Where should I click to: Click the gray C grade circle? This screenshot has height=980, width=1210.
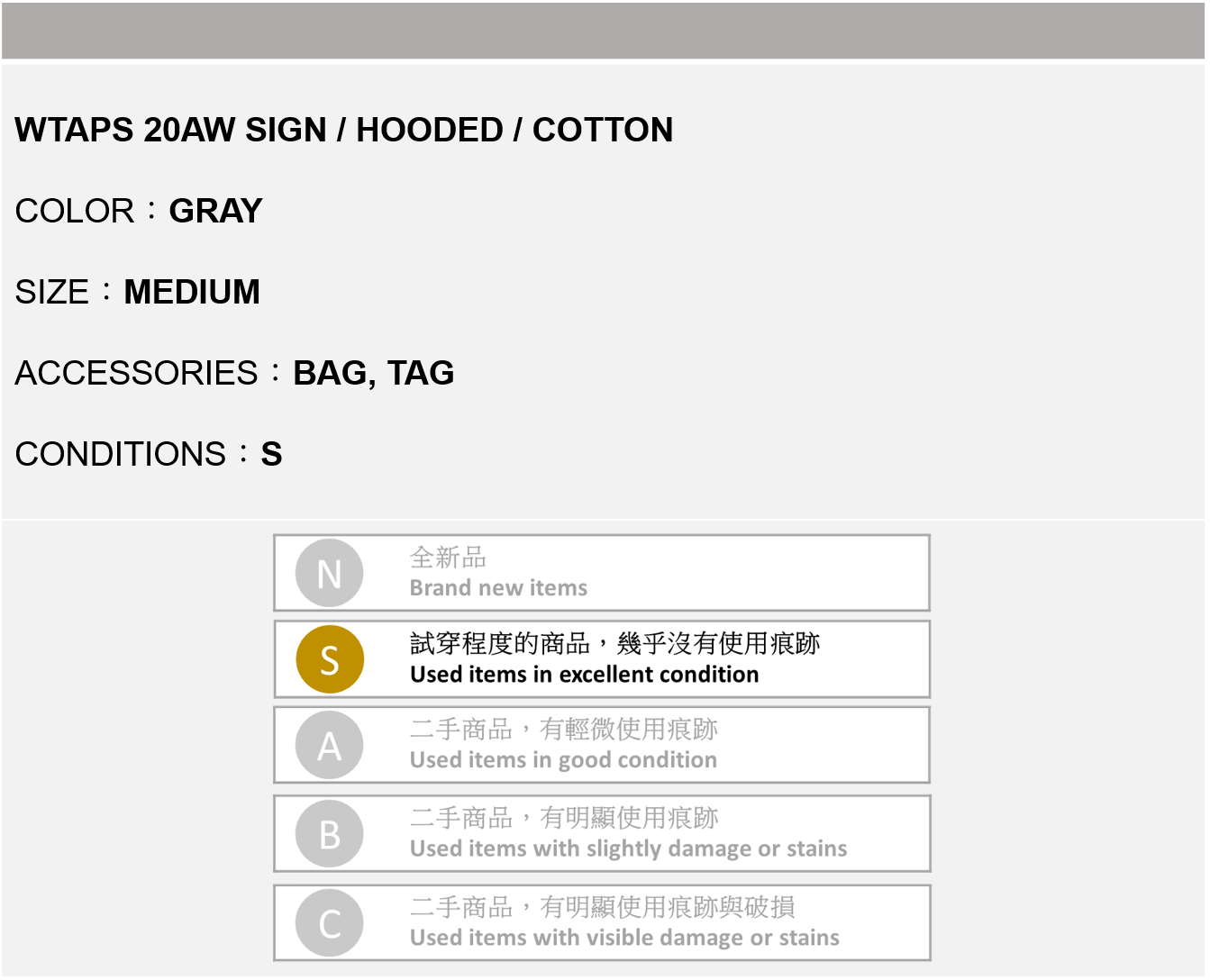(330, 923)
